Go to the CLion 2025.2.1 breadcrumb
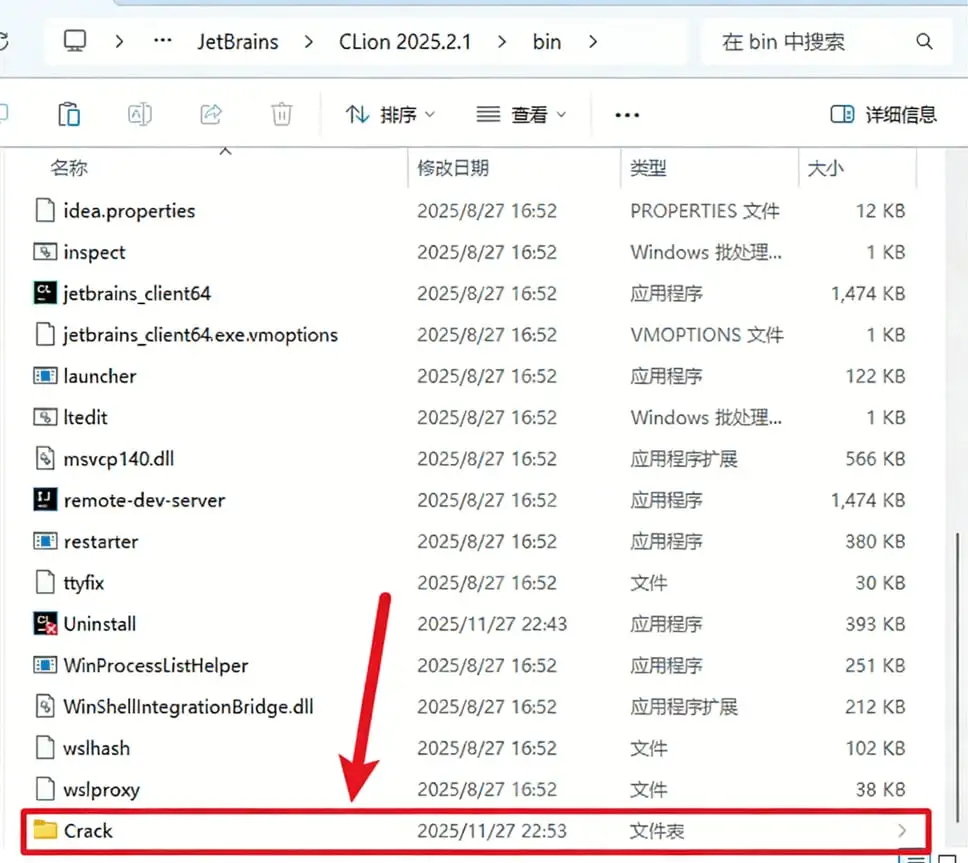Image resolution: width=968 pixels, height=863 pixels. coord(405,42)
